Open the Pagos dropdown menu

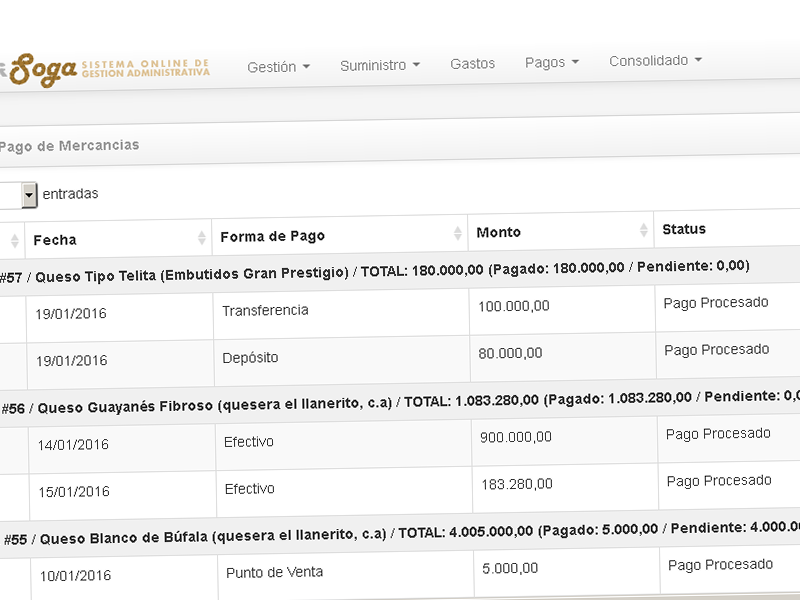click(x=551, y=62)
